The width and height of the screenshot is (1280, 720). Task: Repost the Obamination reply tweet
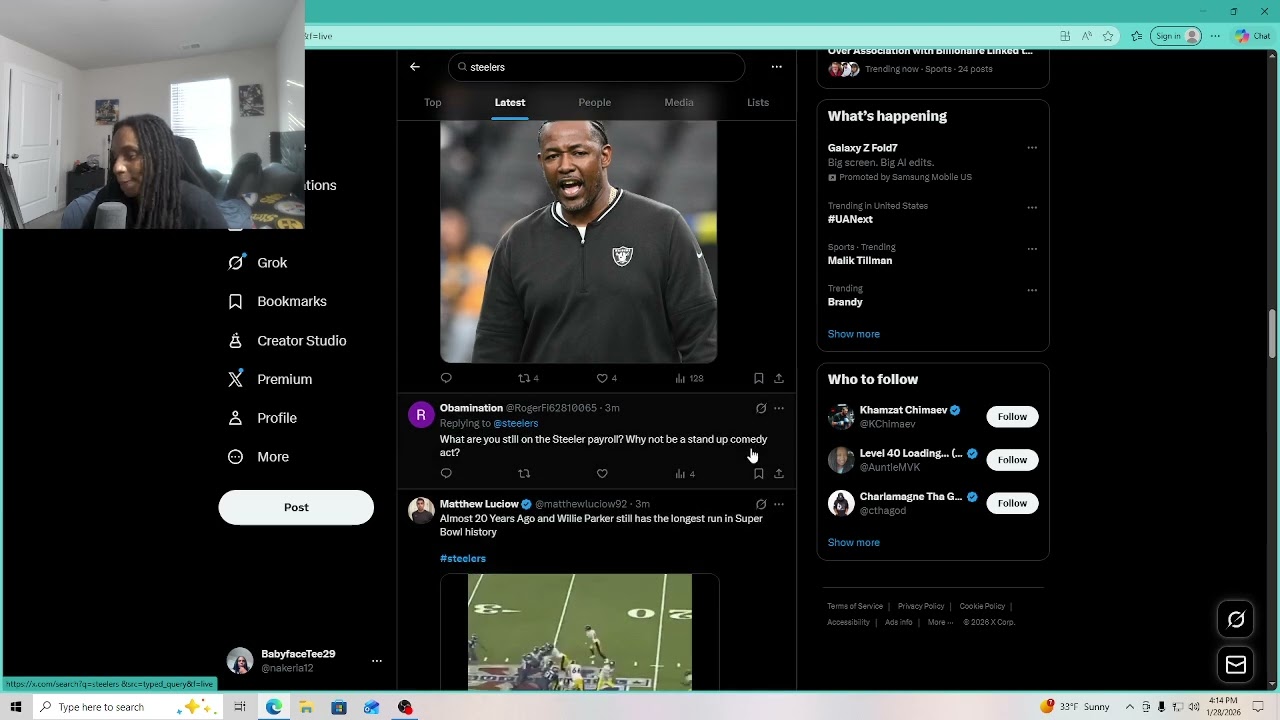pyautogui.click(x=524, y=474)
